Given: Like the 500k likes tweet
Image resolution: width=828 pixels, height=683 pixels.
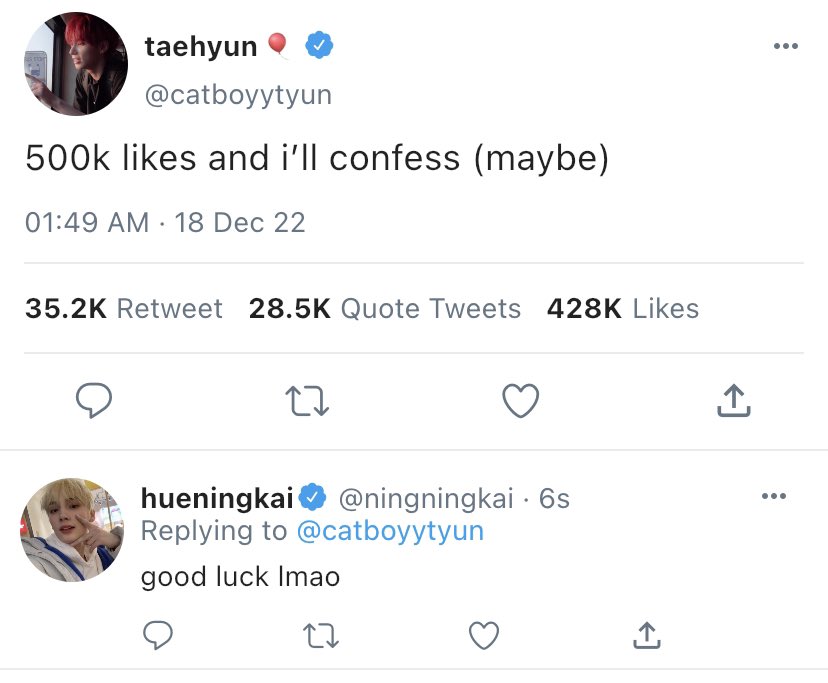Looking at the screenshot, I should [x=521, y=400].
